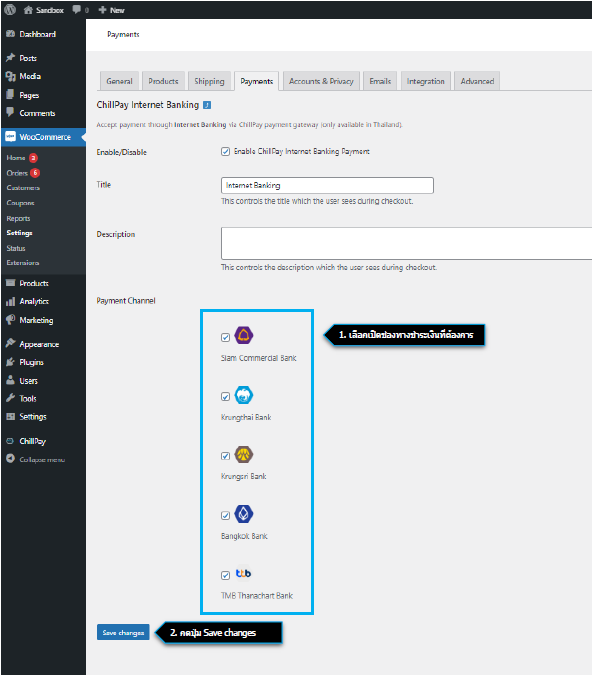
Task: Open WooCommerce Settings submenu link
Action: pos(19,233)
